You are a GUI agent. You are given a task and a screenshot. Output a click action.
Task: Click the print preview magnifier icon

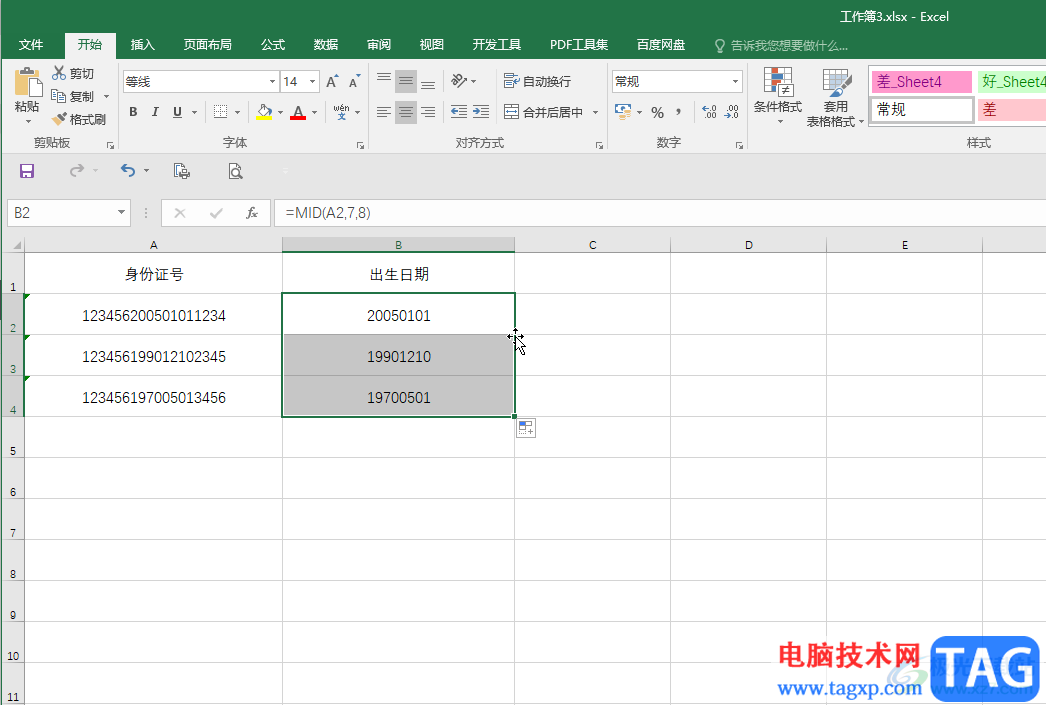(235, 171)
